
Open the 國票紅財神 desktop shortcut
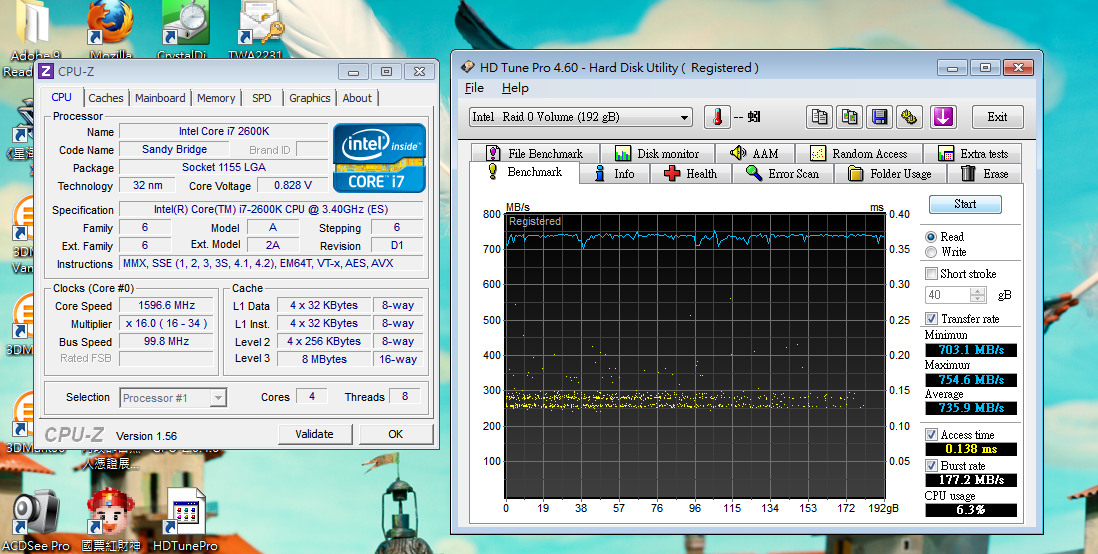tap(111, 521)
